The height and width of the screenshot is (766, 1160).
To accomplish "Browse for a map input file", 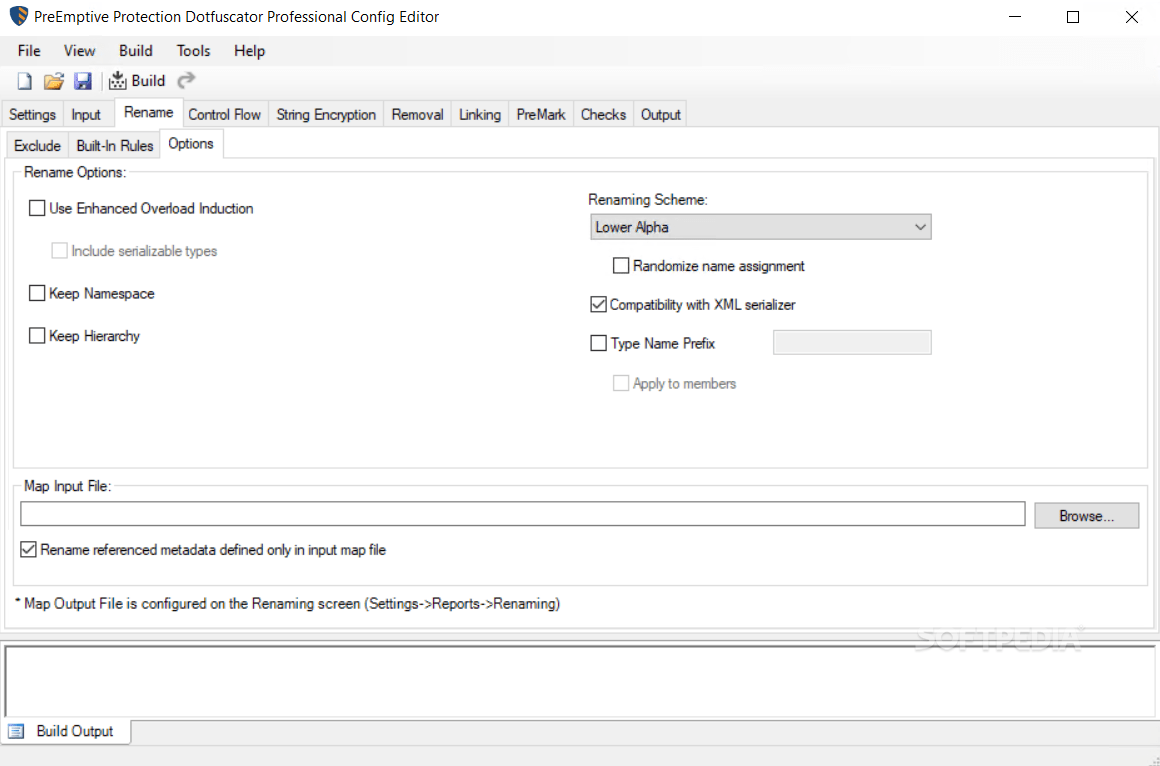I will (x=1086, y=515).
